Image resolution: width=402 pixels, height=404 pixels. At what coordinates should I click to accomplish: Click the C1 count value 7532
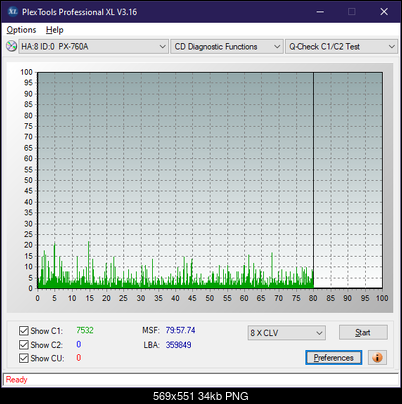click(85, 330)
